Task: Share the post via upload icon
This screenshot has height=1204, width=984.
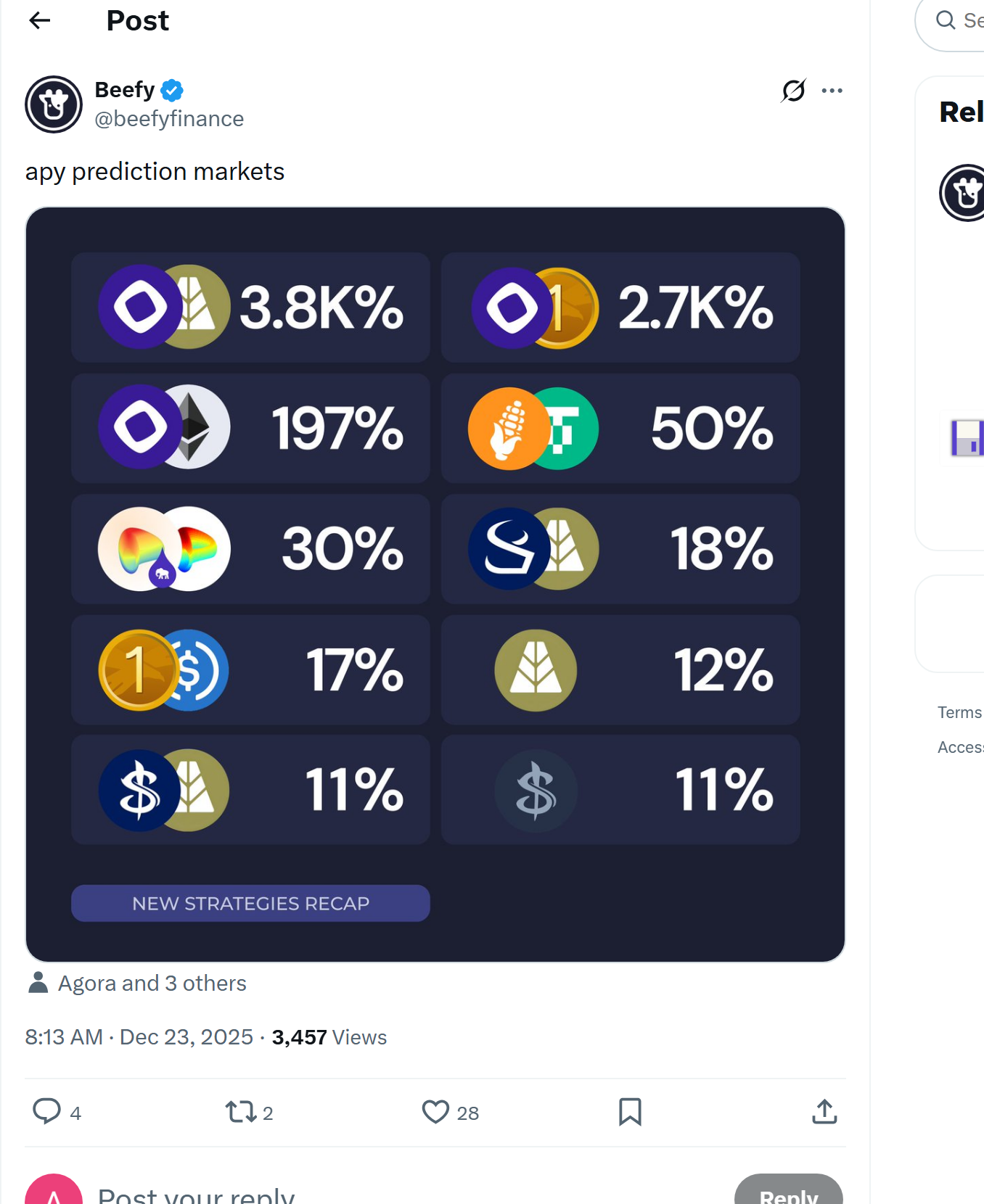Action: 824,1110
